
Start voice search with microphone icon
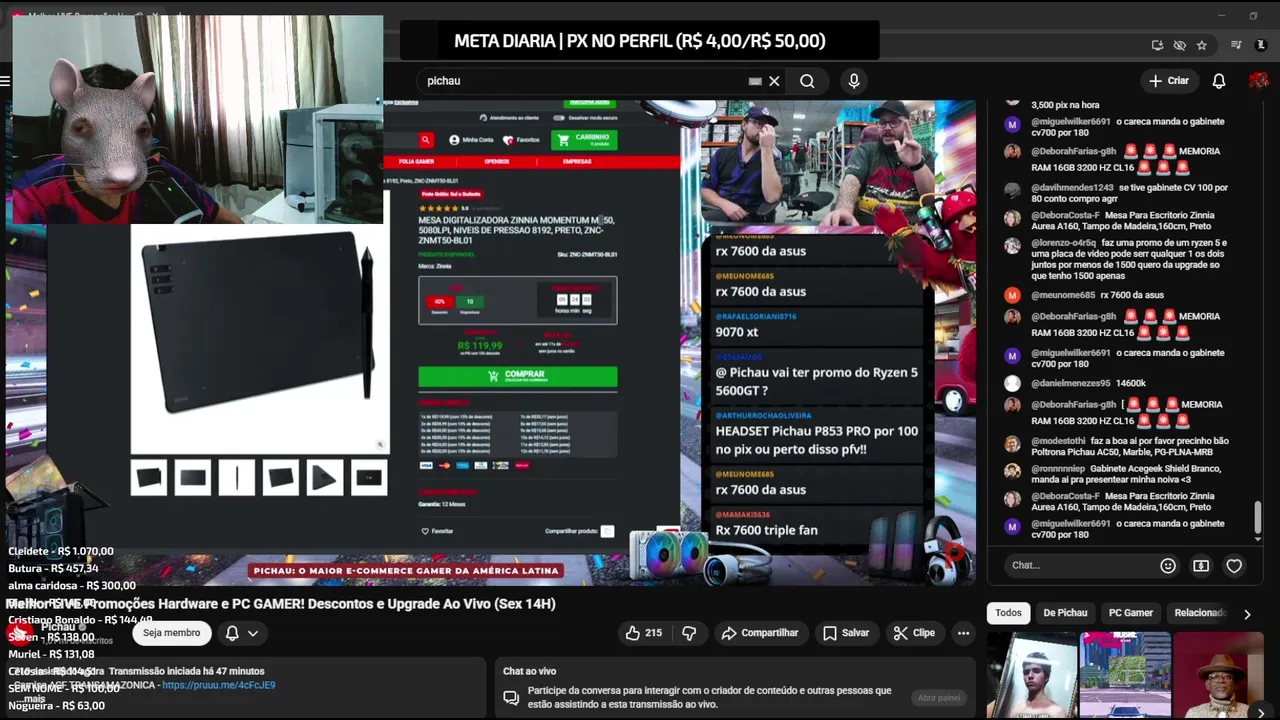853,81
